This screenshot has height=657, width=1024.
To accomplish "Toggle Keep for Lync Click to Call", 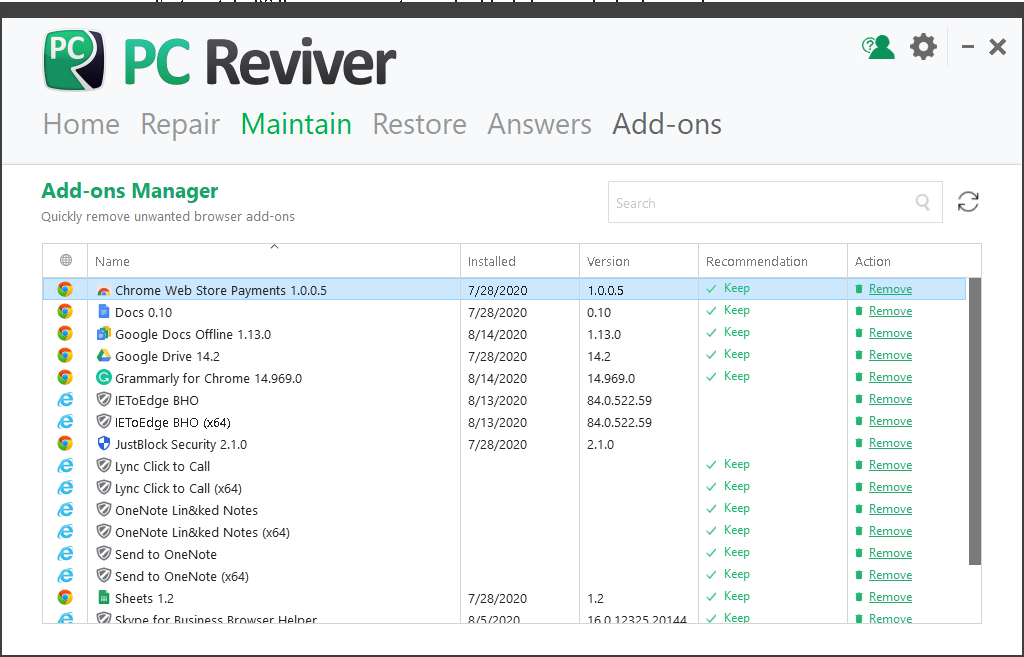I will click(728, 464).
